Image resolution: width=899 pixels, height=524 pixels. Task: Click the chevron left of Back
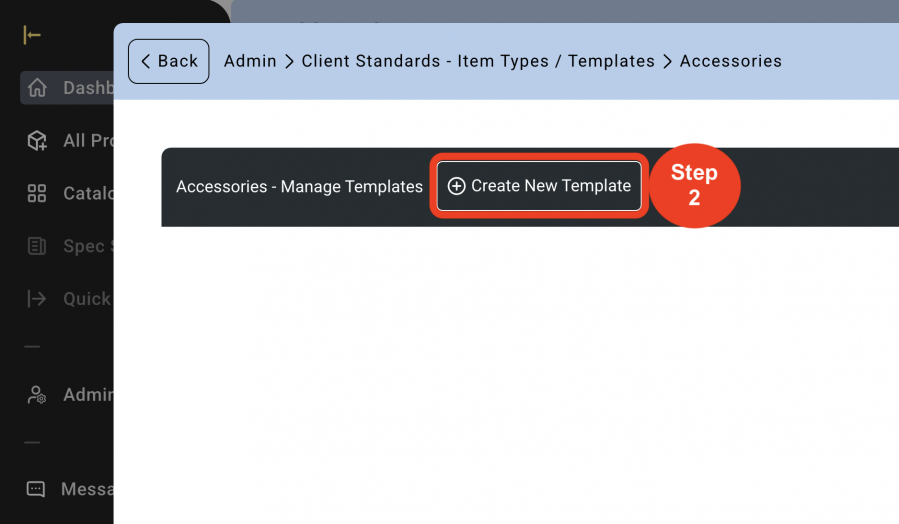point(146,61)
